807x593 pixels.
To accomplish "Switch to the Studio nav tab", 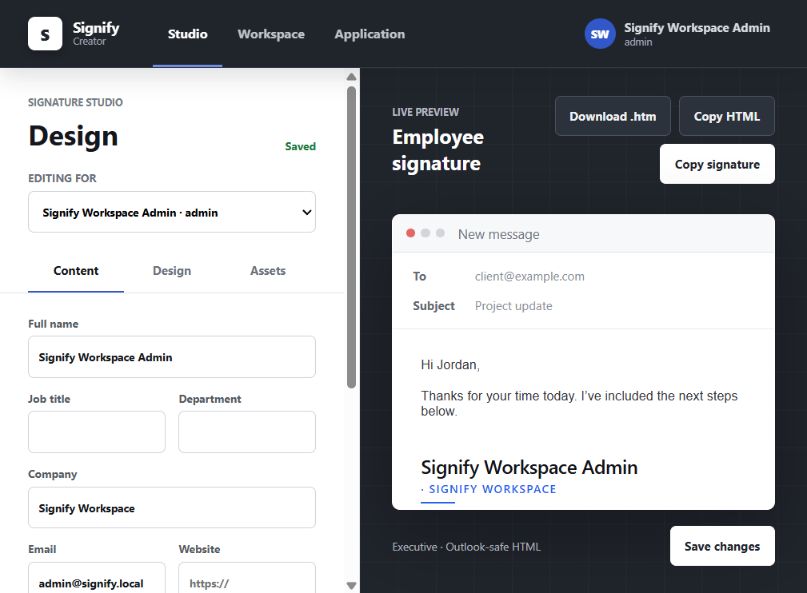I will (x=187, y=34).
